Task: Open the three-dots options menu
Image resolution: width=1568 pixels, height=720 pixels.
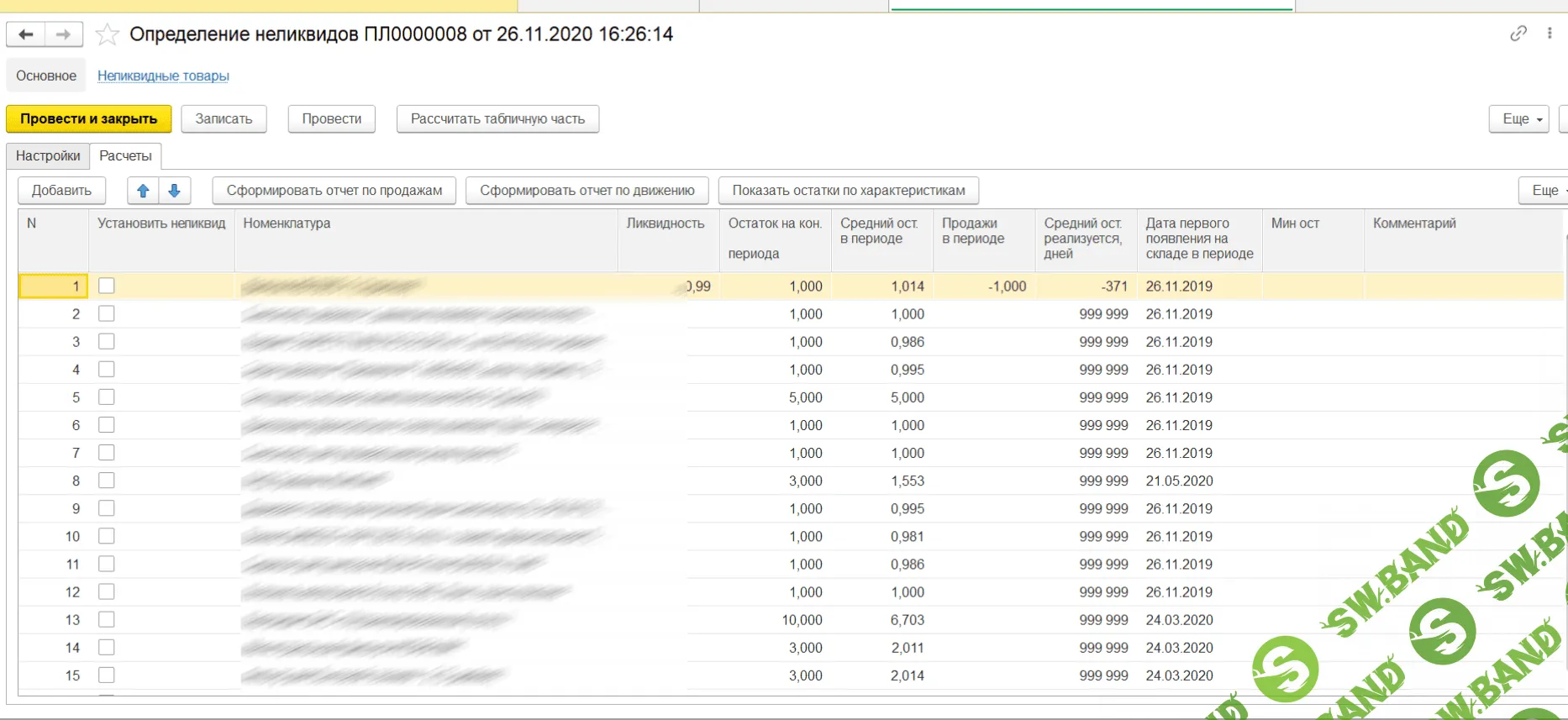Action: [x=1550, y=34]
